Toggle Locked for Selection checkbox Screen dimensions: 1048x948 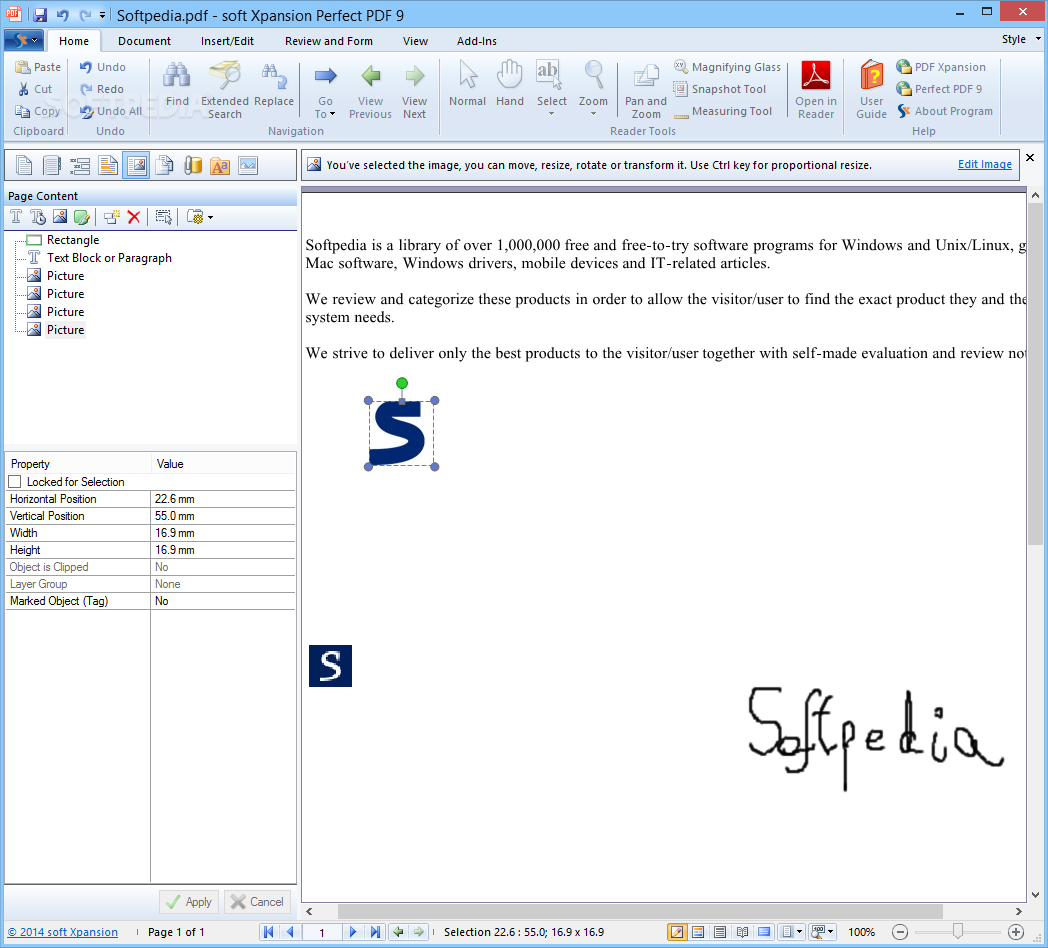[x=15, y=481]
